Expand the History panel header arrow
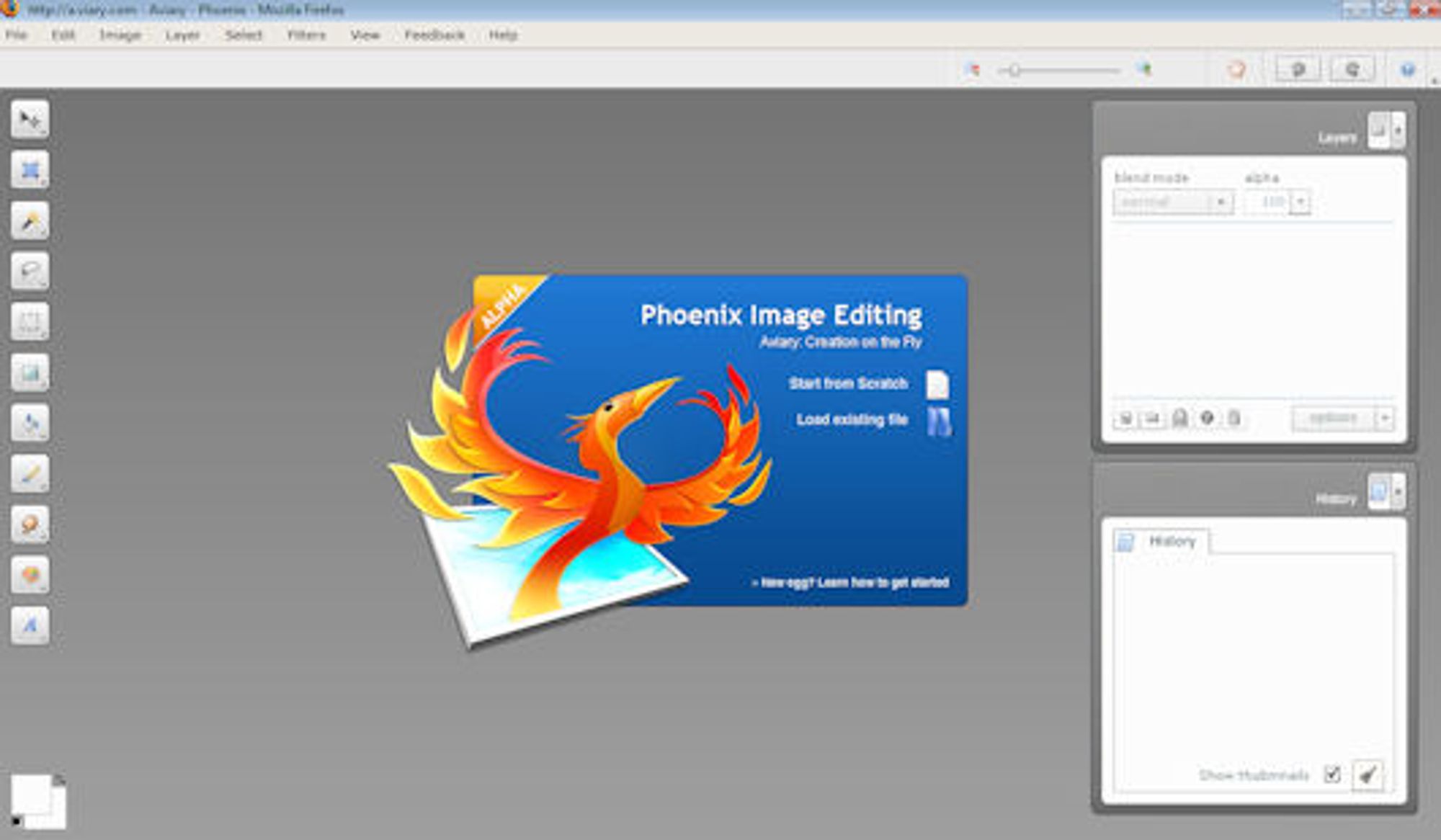Viewport: 1441px width, 840px height. [1398, 491]
